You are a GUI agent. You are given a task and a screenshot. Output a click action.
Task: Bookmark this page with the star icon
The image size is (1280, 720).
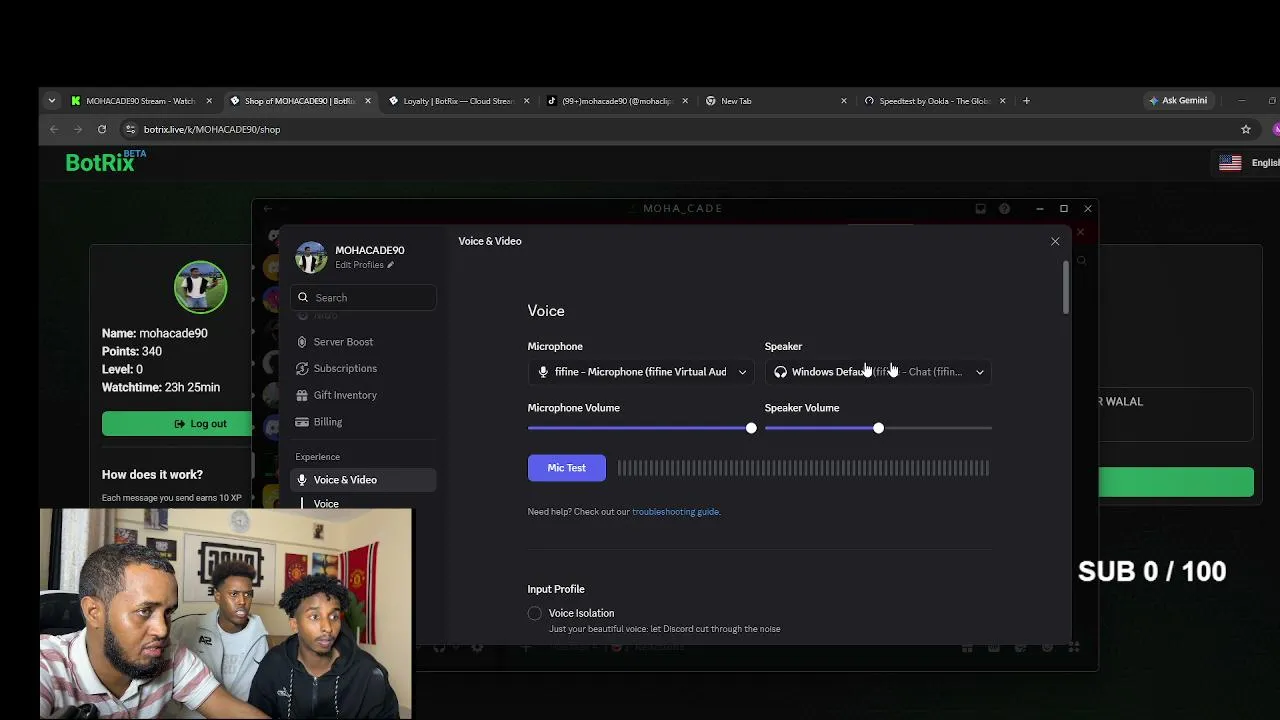pos(1246,129)
